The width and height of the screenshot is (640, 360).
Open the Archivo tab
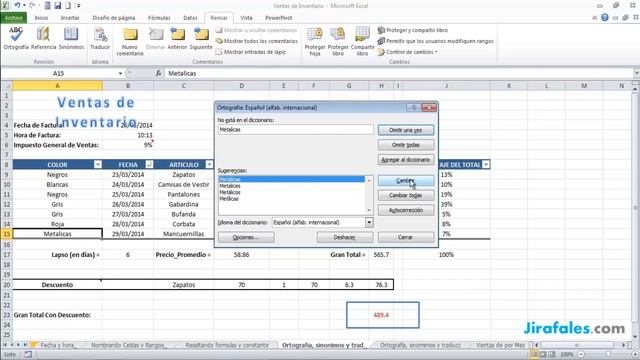[x=14, y=18]
